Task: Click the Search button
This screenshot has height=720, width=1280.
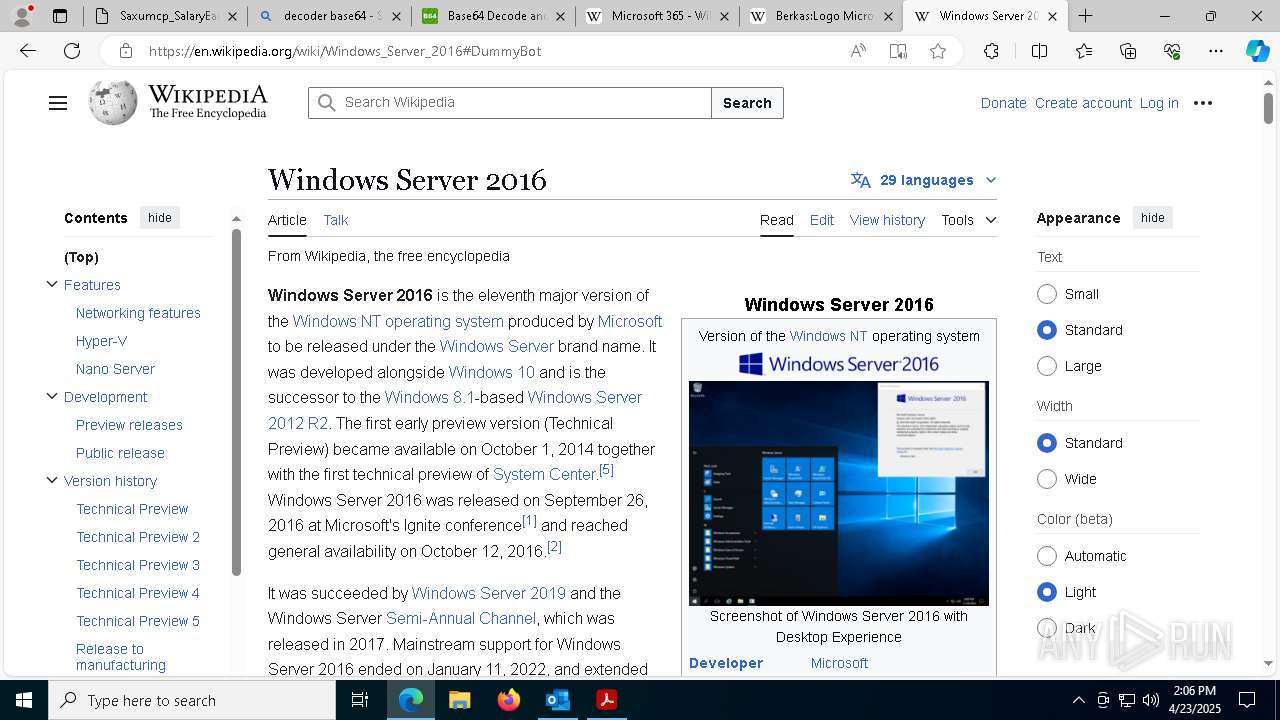Action: (x=747, y=103)
